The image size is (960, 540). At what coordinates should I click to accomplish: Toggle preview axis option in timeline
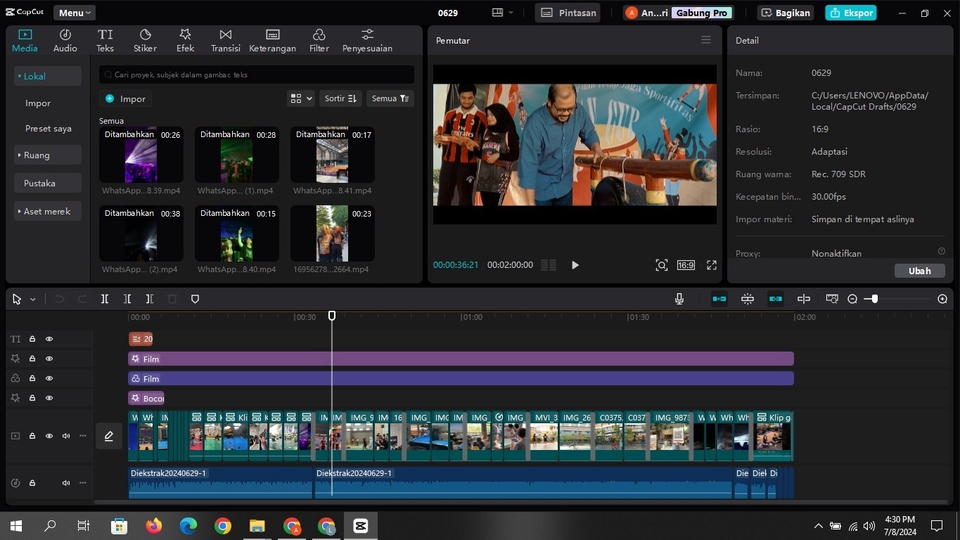click(x=804, y=299)
